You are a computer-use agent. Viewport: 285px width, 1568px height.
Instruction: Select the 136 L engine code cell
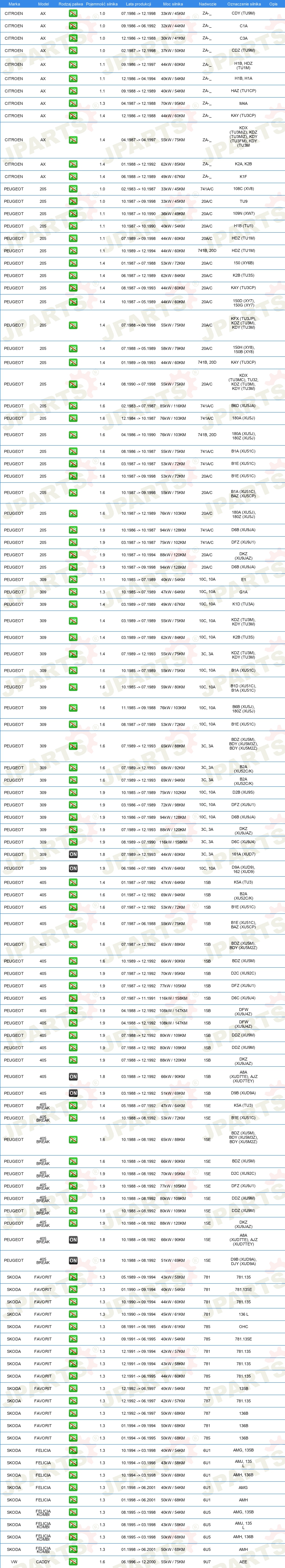pyautogui.click(x=243, y=1314)
